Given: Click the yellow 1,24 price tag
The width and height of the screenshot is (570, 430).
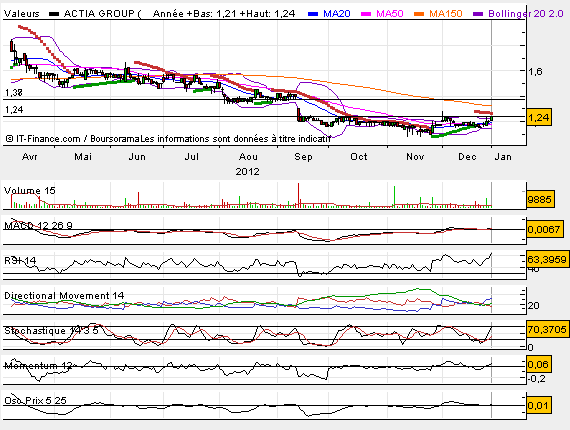Looking at the screenshot, I should click(539, 117).
